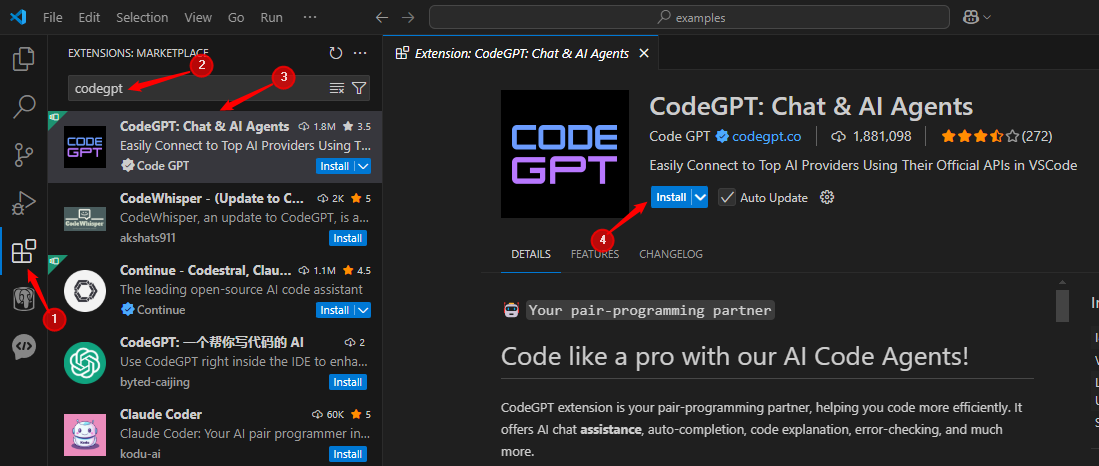Install the Claude Coder extension
This screenshot has width=1099, height=466.
[x=348, y=454]
